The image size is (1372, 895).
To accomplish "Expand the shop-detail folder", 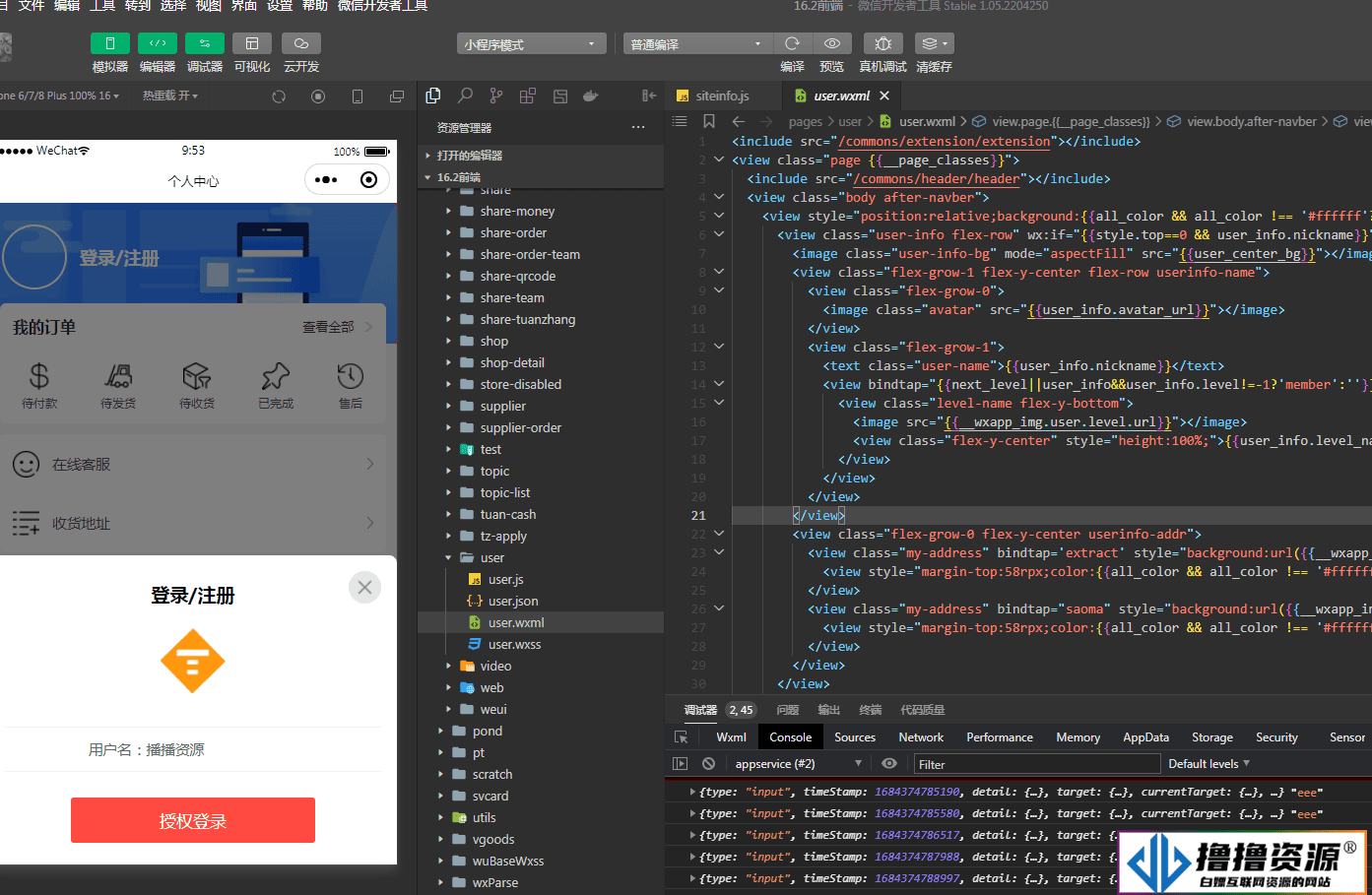I will pos(541,362).
